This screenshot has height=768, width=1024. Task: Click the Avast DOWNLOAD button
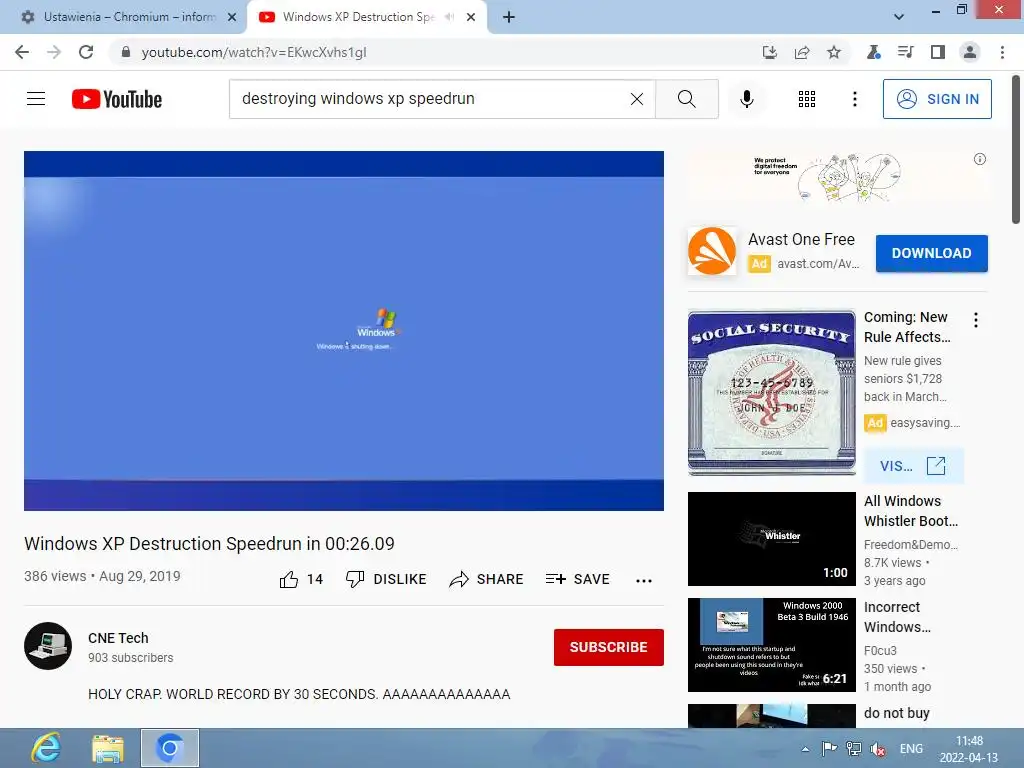(x=931, y=253)
